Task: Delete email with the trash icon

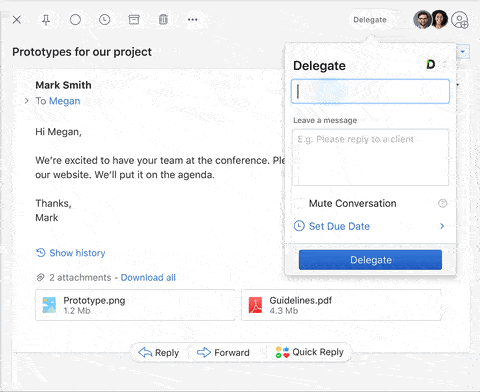Action: click(x=163, y=20)
